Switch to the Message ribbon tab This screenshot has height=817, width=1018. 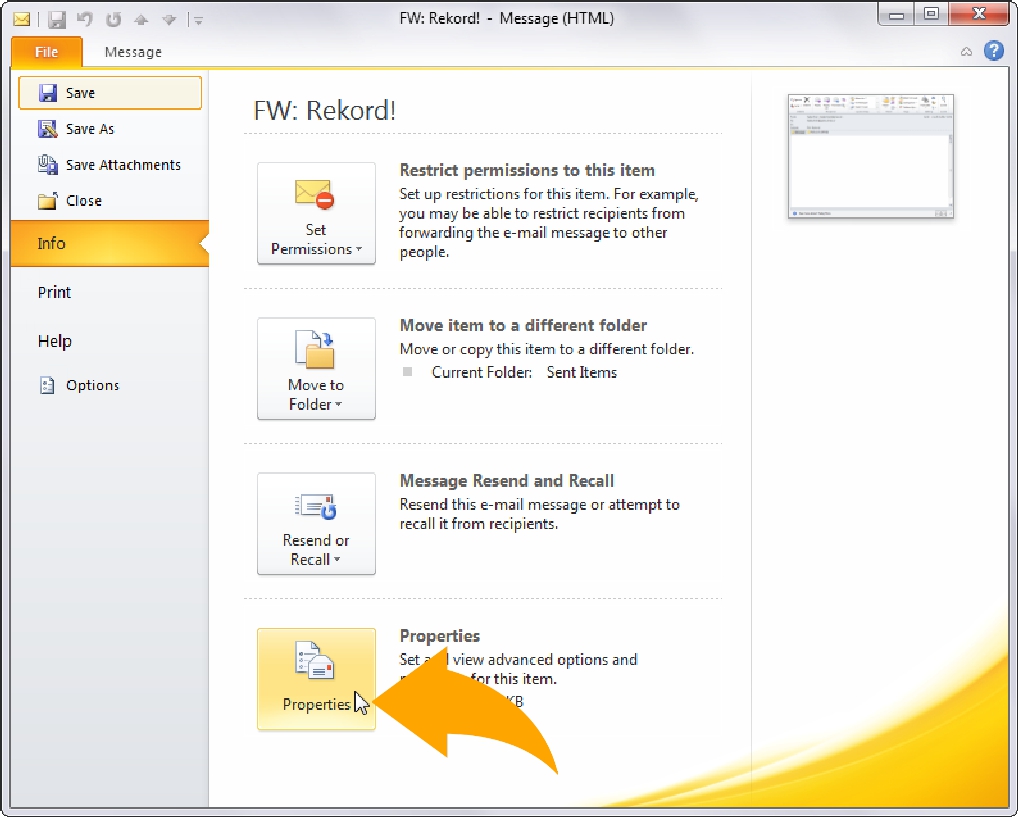tap(133, 52)
